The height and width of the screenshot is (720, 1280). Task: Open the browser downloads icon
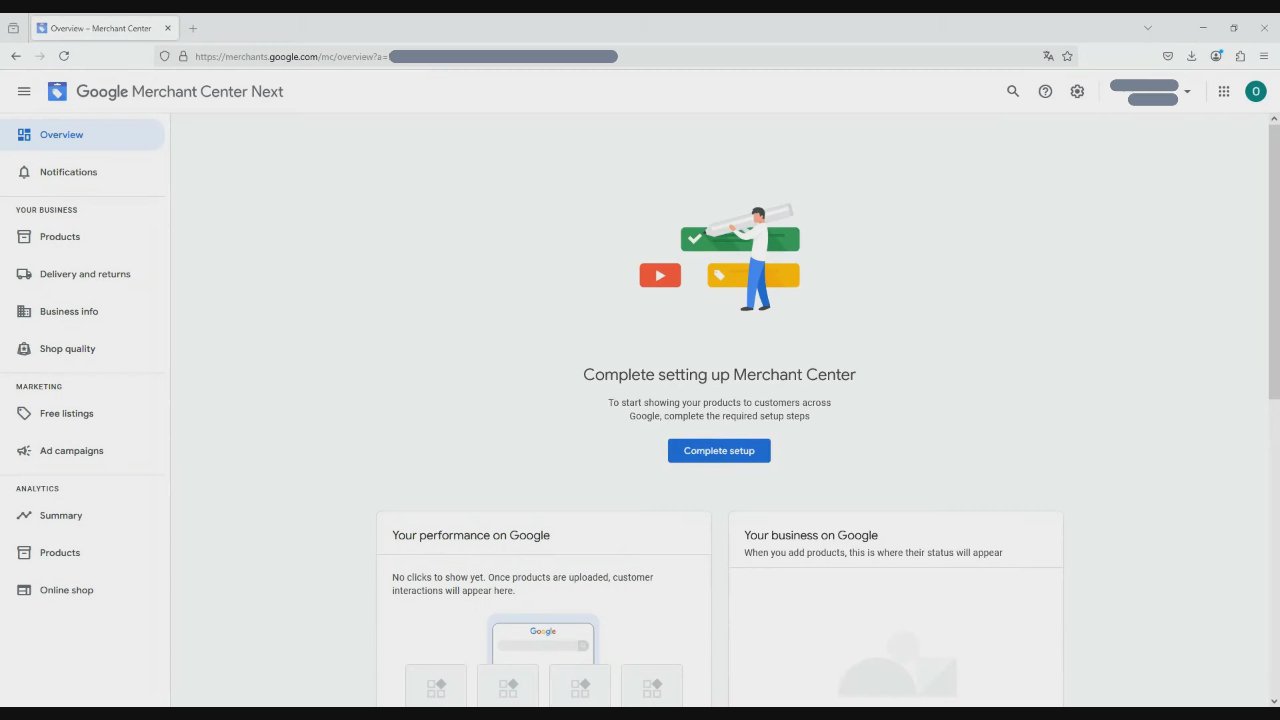coord(1191,56)
